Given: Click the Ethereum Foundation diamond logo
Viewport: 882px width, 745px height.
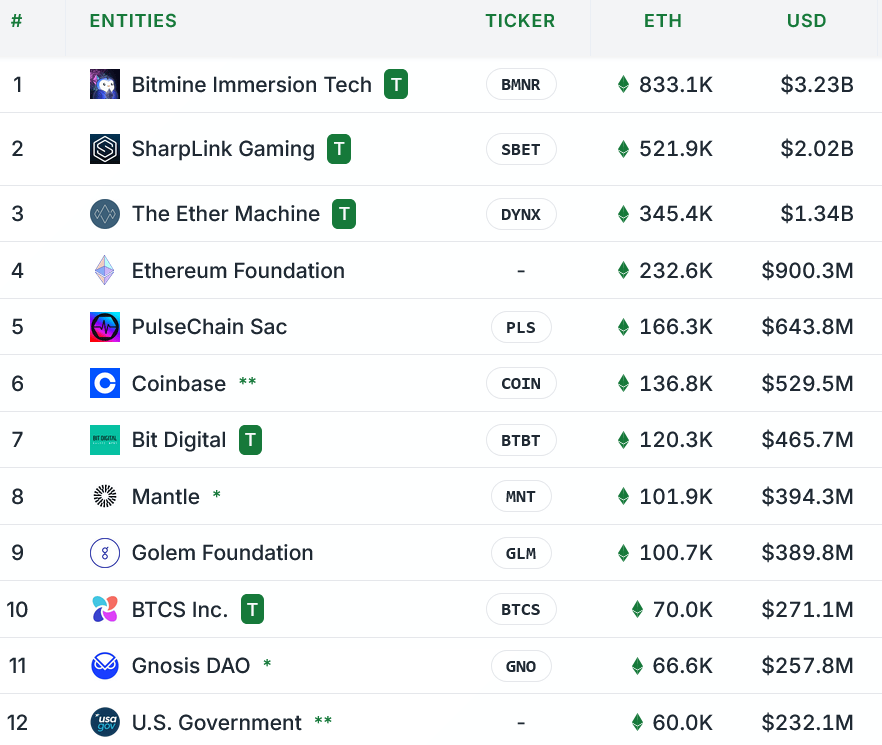Looking at the screenshot, I should [x=104, y=270].
